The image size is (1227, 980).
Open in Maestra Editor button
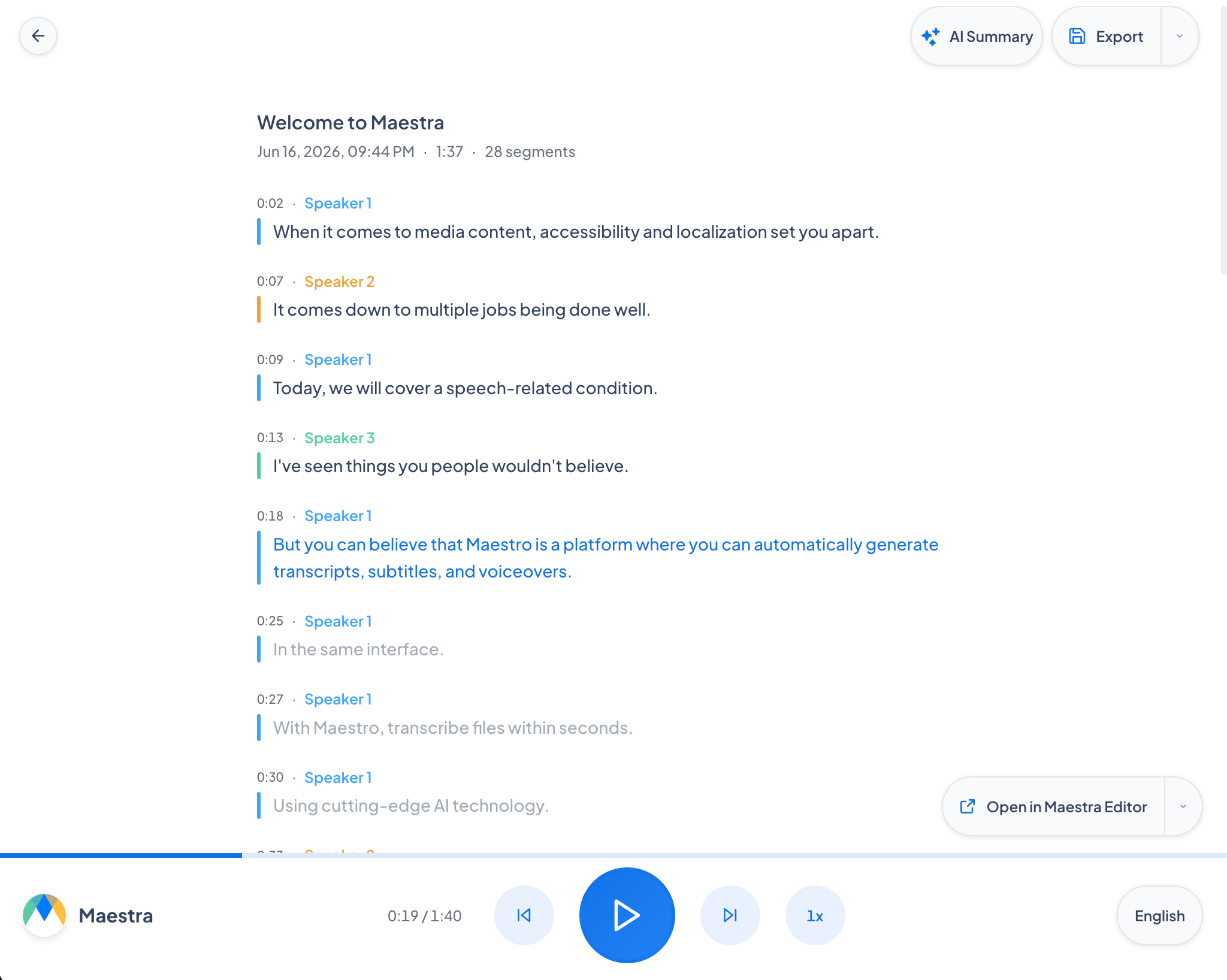coord(1054,806)
